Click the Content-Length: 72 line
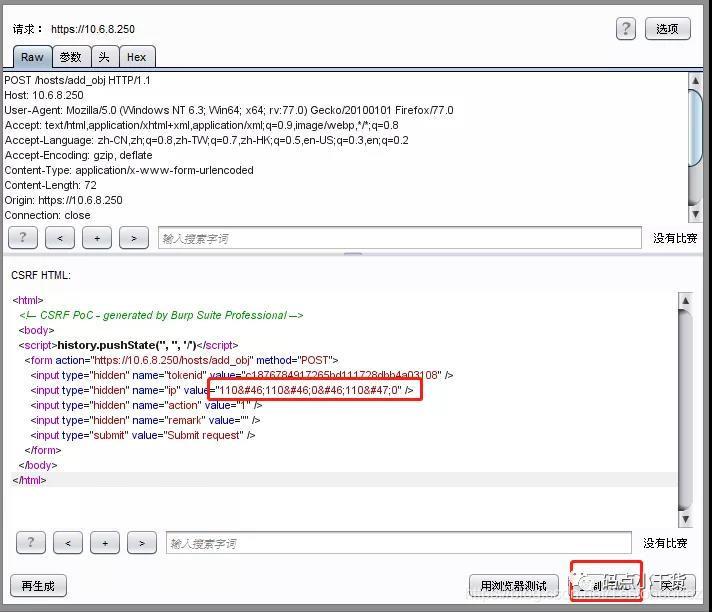This screenshot has width=712, height=612. pos(50,185)
